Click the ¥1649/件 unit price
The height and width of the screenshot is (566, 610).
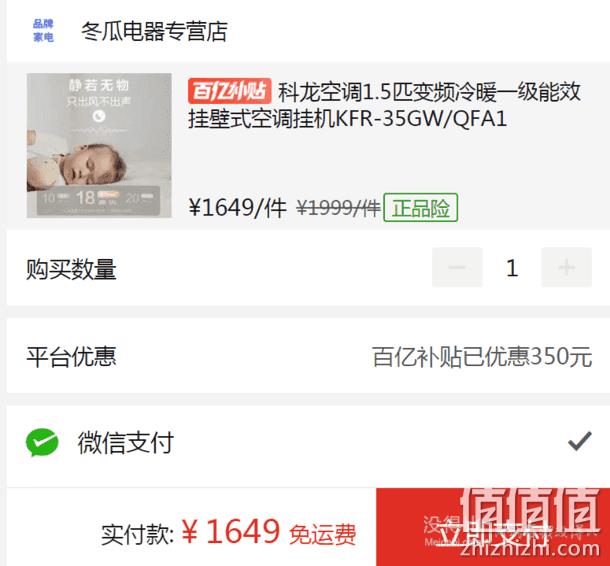pyautogui.click(x=238, y=208)
